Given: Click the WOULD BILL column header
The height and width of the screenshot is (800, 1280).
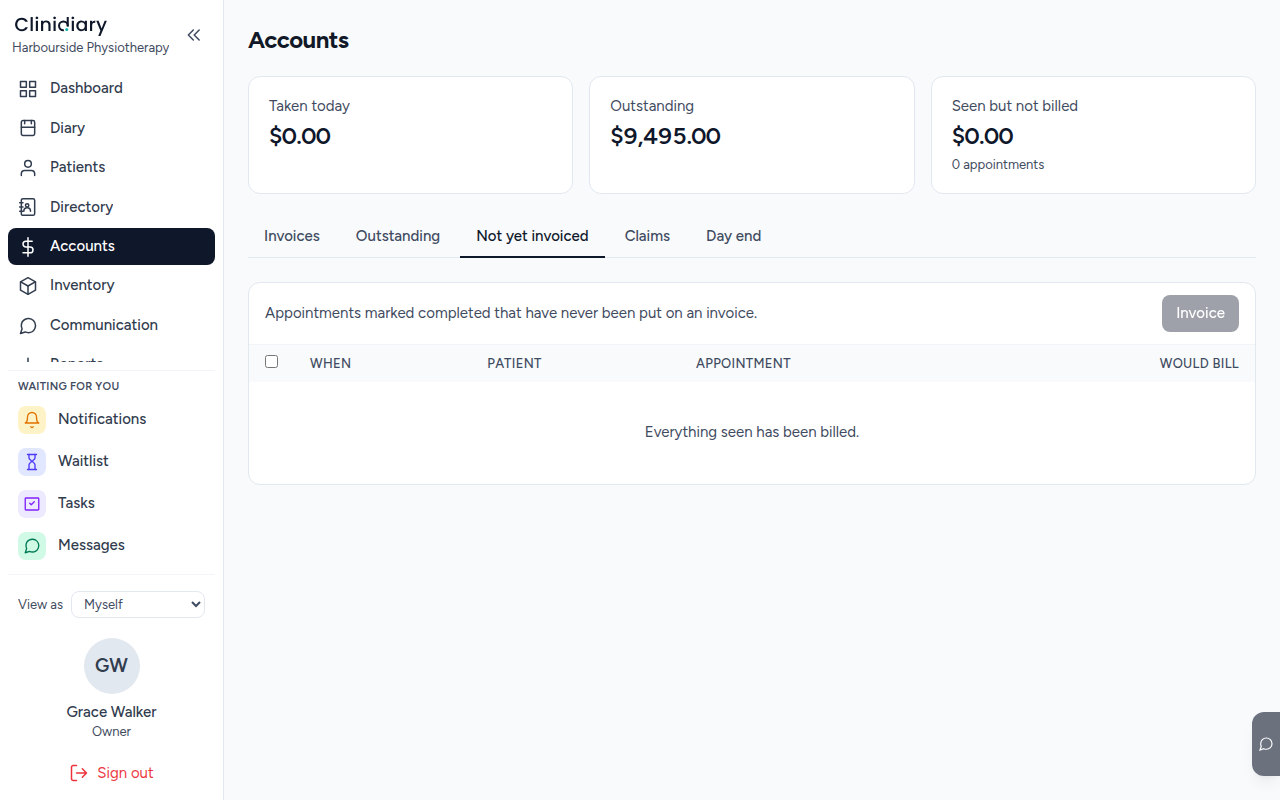Looking at the screenshot, I should [1199, 363].
